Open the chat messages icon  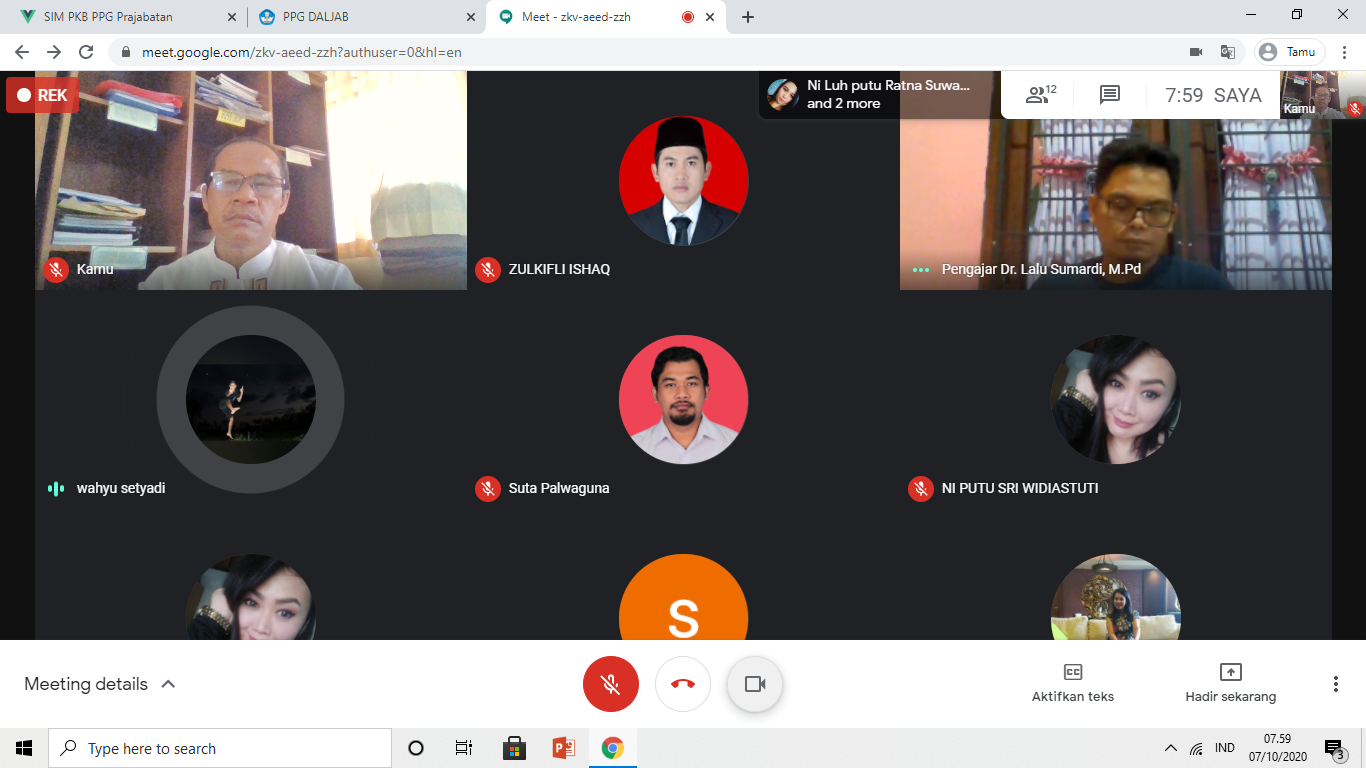(x=1110, y=95)
